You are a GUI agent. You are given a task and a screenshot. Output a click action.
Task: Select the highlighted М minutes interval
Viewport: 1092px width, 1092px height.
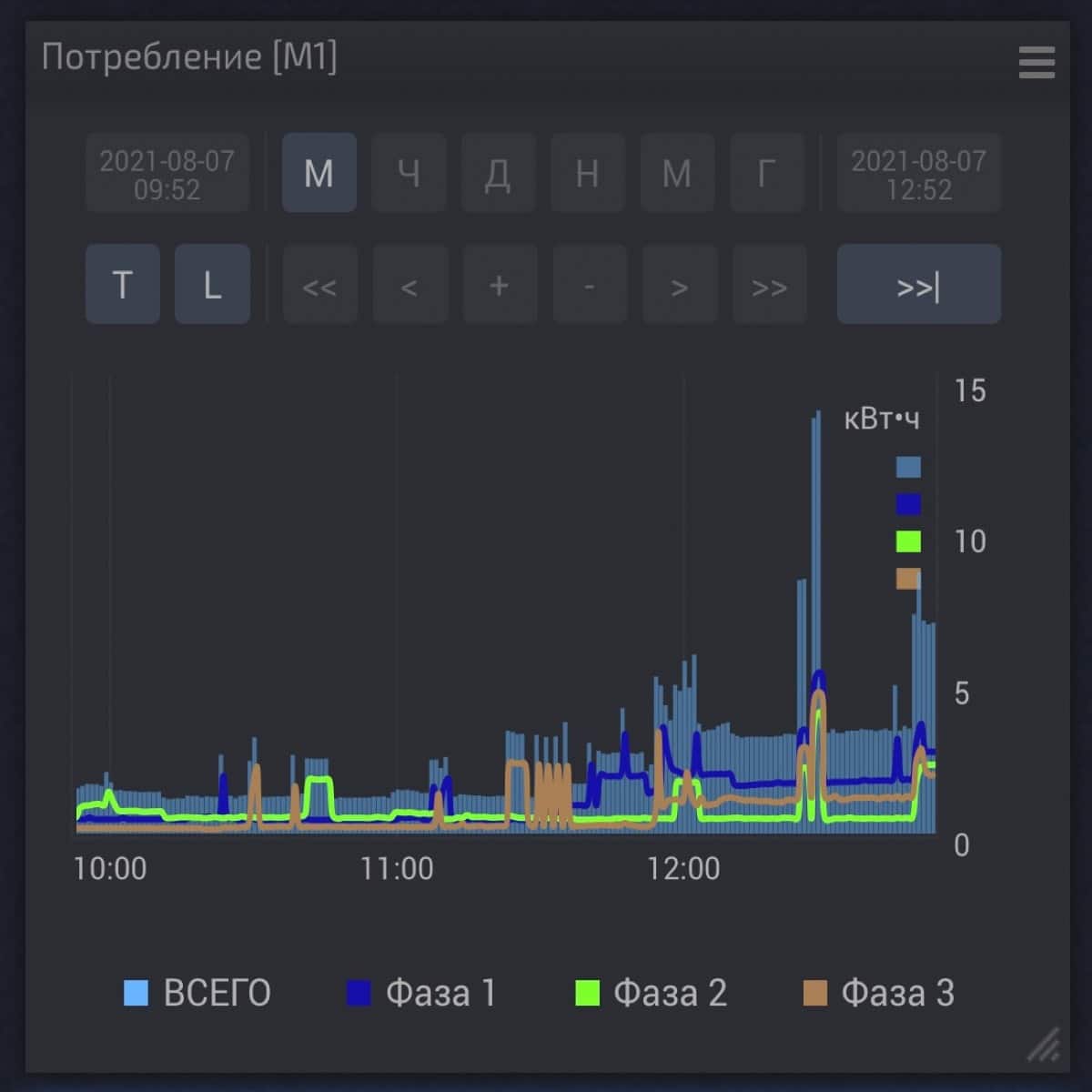click(319, 173)
